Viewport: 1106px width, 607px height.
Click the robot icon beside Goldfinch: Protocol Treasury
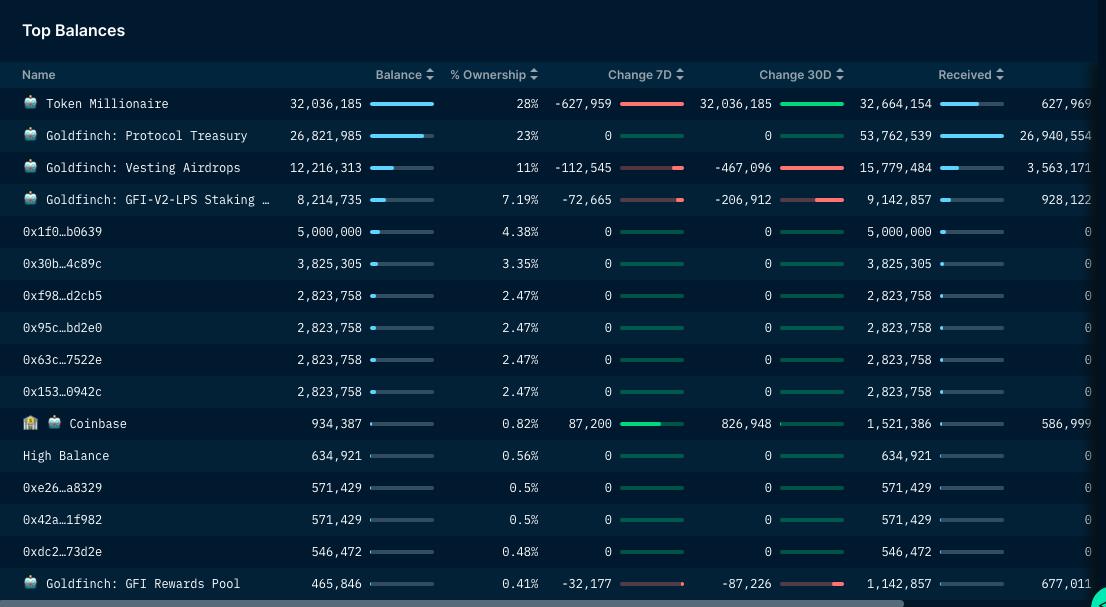30,135
